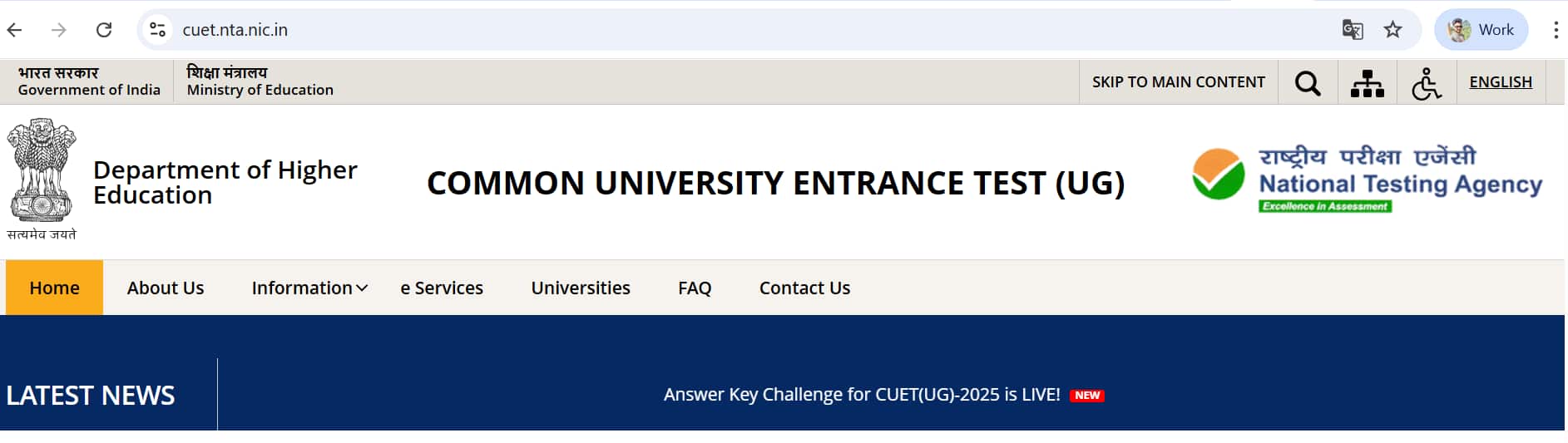Open Answer Key Challenge news link
1568x443 pixels.
pos(862,394)
